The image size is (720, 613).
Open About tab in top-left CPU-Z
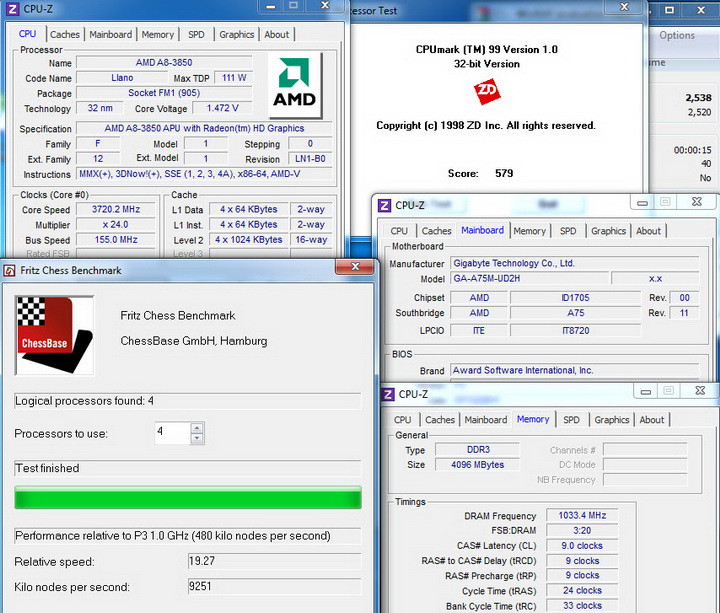276,34
